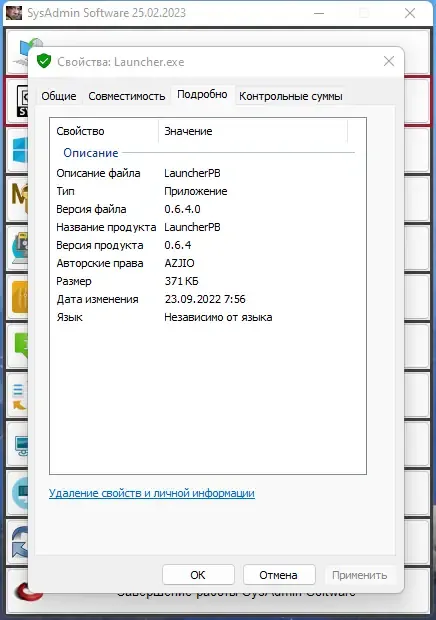Screen dimensions: 436x620
Task: Select the Версия продукта property label
Action: (100, 245)
